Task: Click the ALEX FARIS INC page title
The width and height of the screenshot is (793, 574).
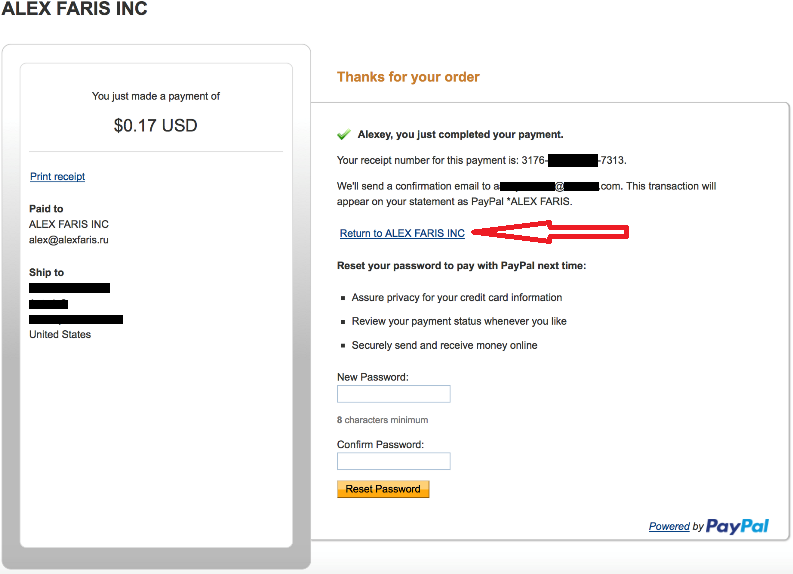Action: (74, 9)
